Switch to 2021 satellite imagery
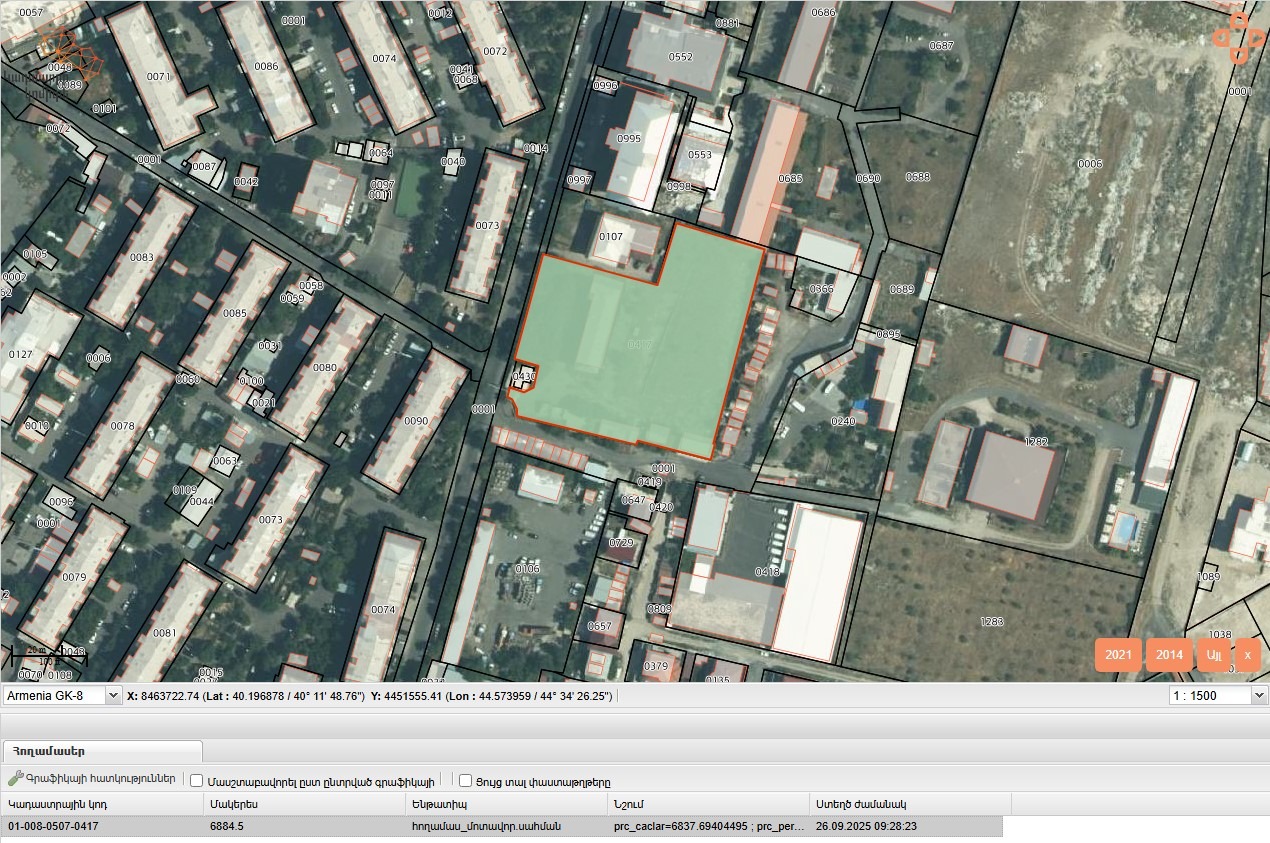Image resolution: width=1270 pixels, height=843 pixels. coord(1118,655)
